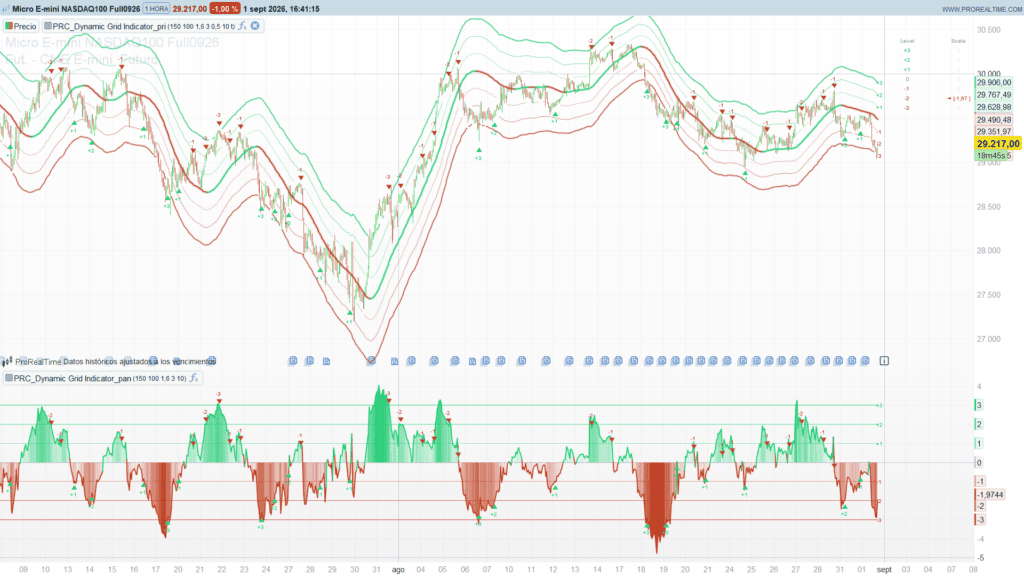1024x576 pixels.
Task: Click the info icon ending the event row
Action: [x=884, y=360]
